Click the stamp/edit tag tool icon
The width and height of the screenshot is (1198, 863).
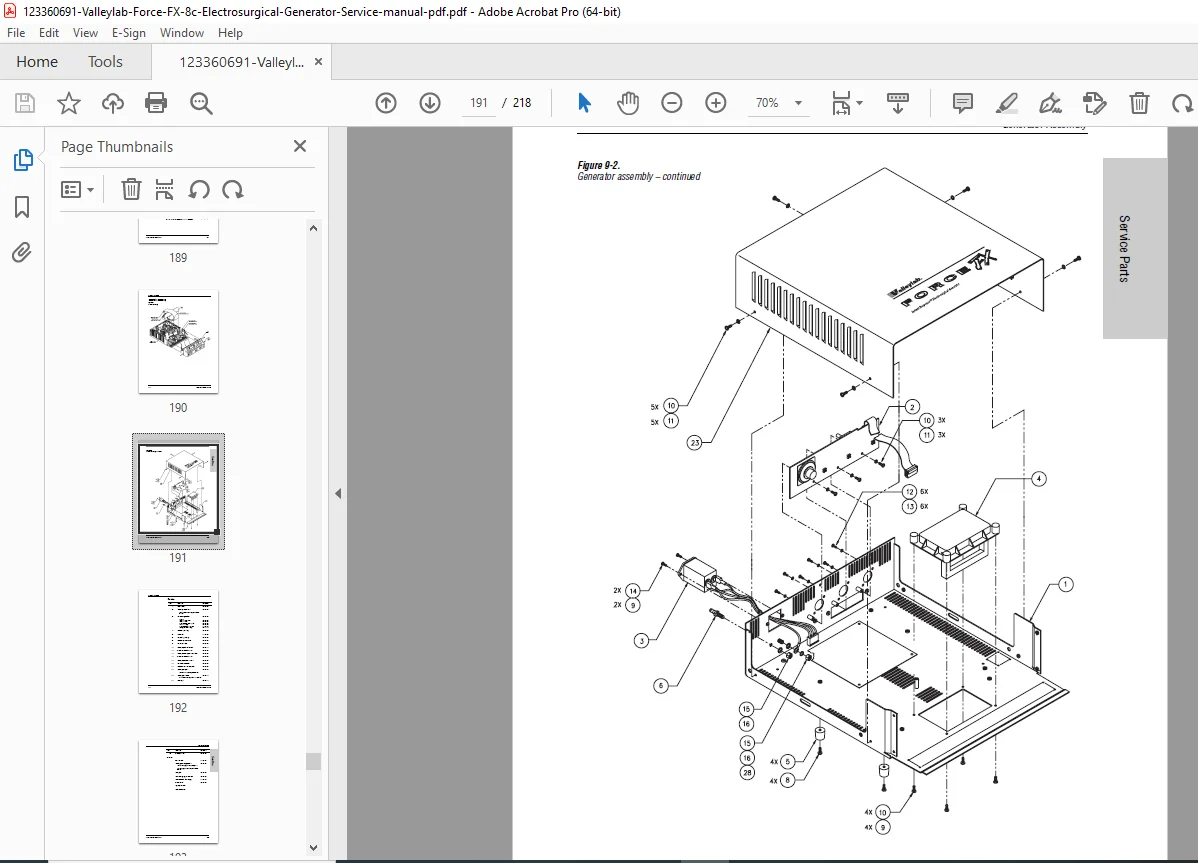[1094, 103]
